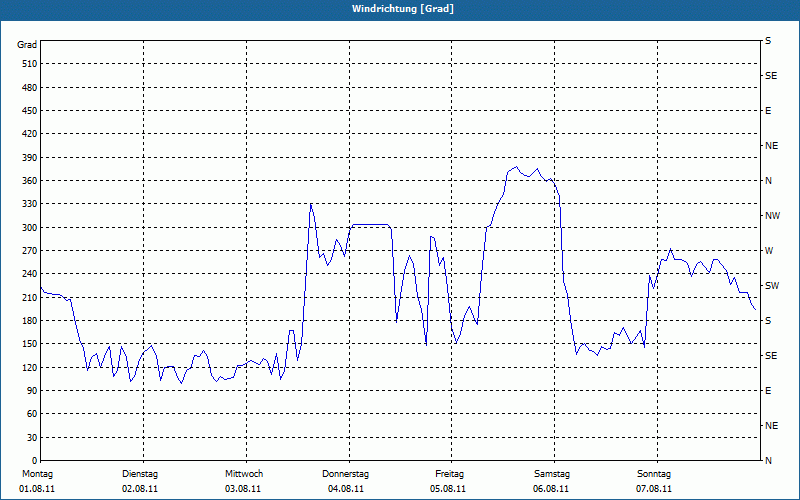Click the 30 degree axis label
This screenshot has width=800, height=500.
(32, 437)
